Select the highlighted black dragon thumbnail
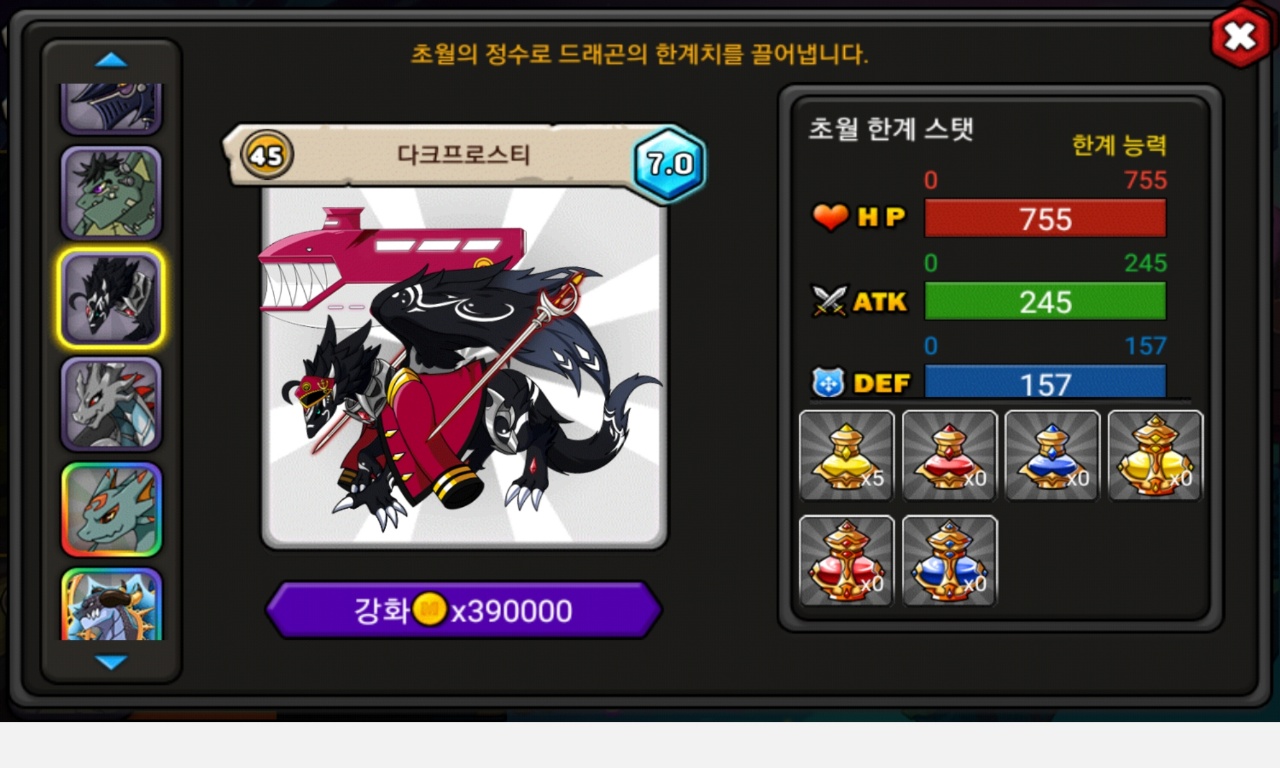 tap(111, 299)
